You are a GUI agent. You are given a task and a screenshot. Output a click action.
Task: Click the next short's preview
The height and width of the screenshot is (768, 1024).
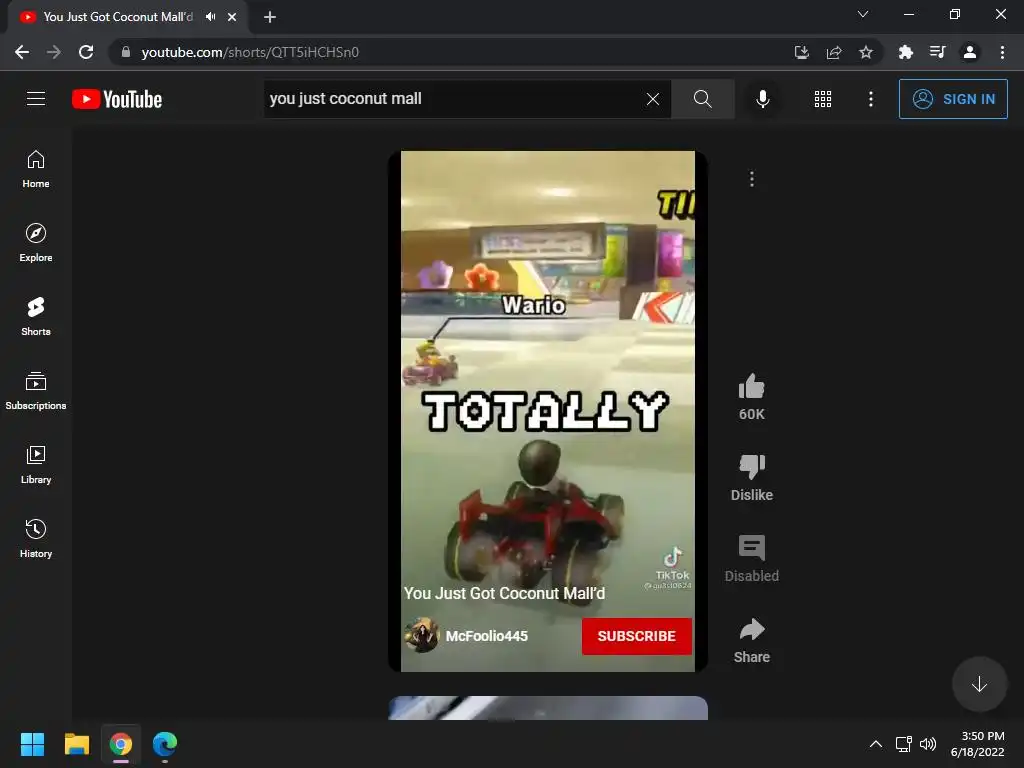(x=548, y=708)
